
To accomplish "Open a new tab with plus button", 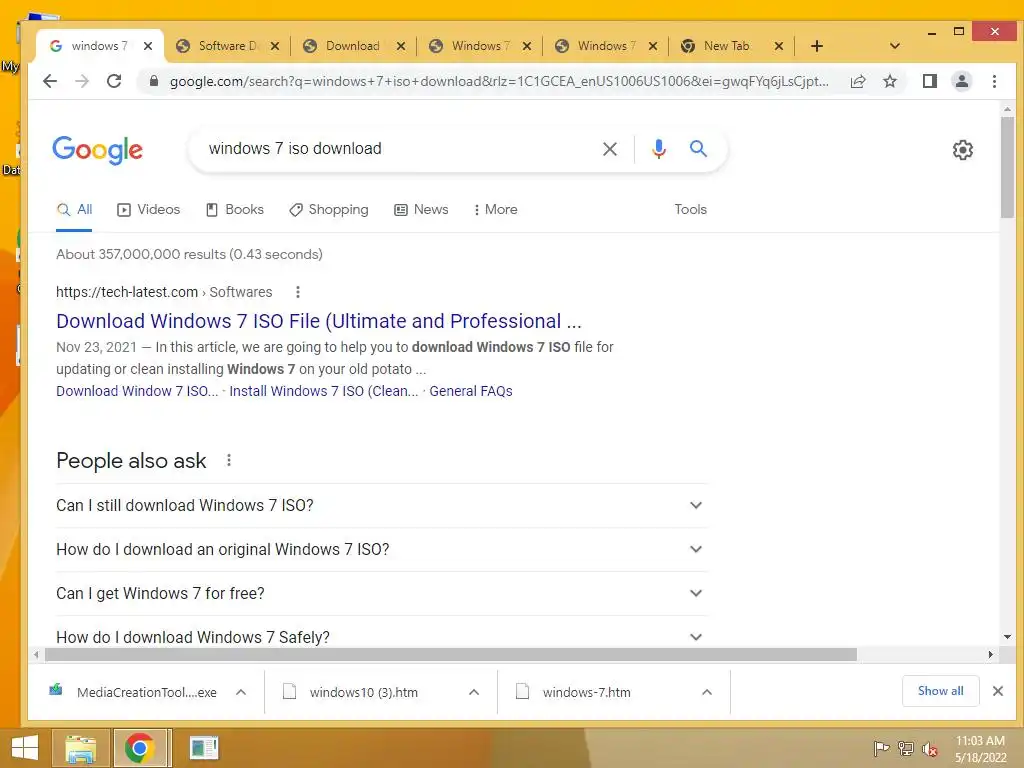I will (816, 46).
